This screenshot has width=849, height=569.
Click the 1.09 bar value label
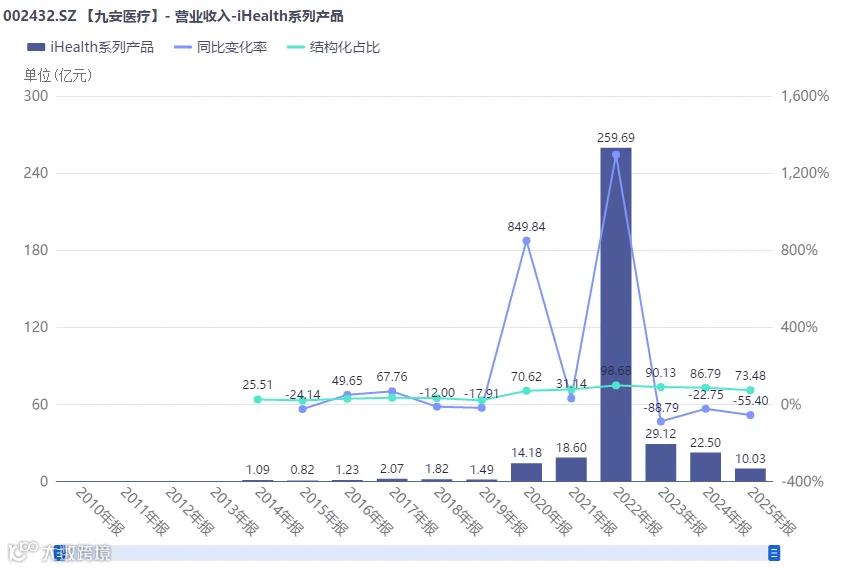point(258,469)
